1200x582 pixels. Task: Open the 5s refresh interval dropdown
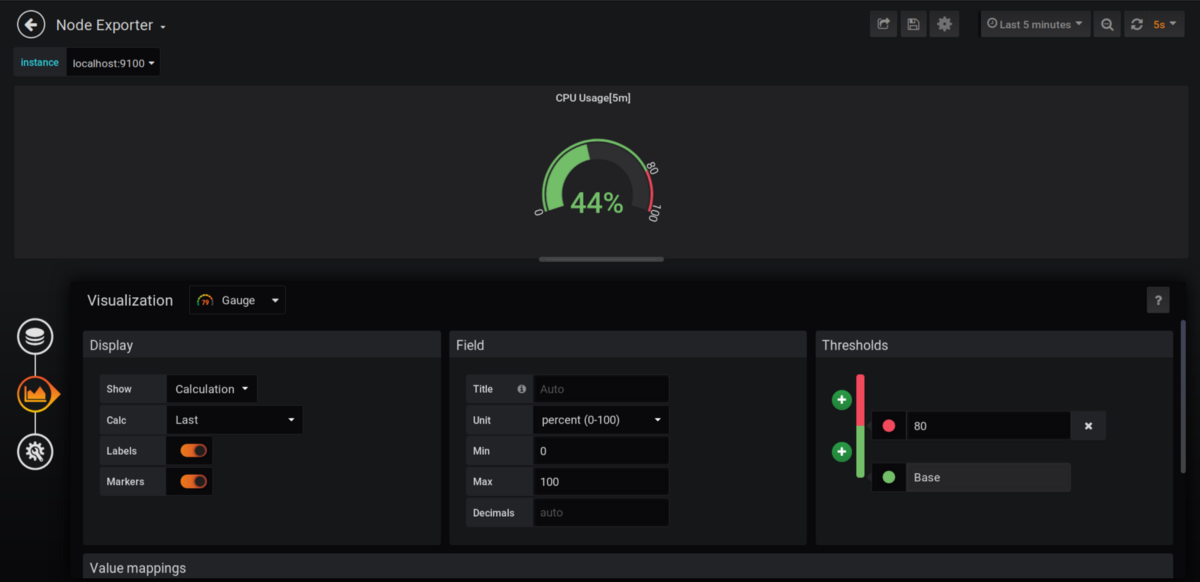[1166, 25]
